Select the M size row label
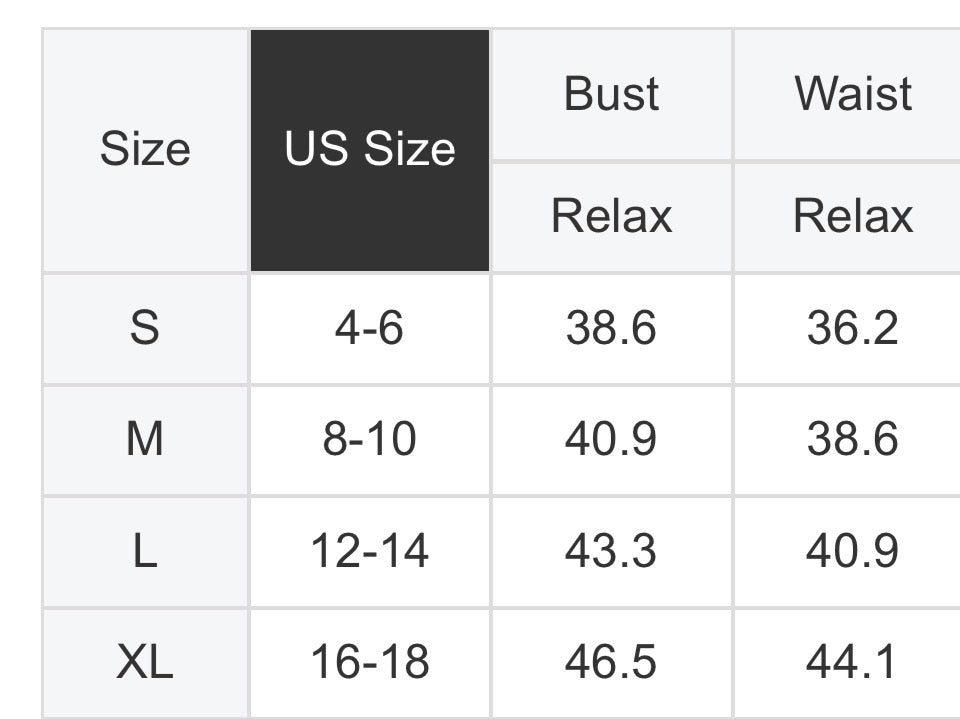This screenshot has width=960, height=719. tap(145, 439)
